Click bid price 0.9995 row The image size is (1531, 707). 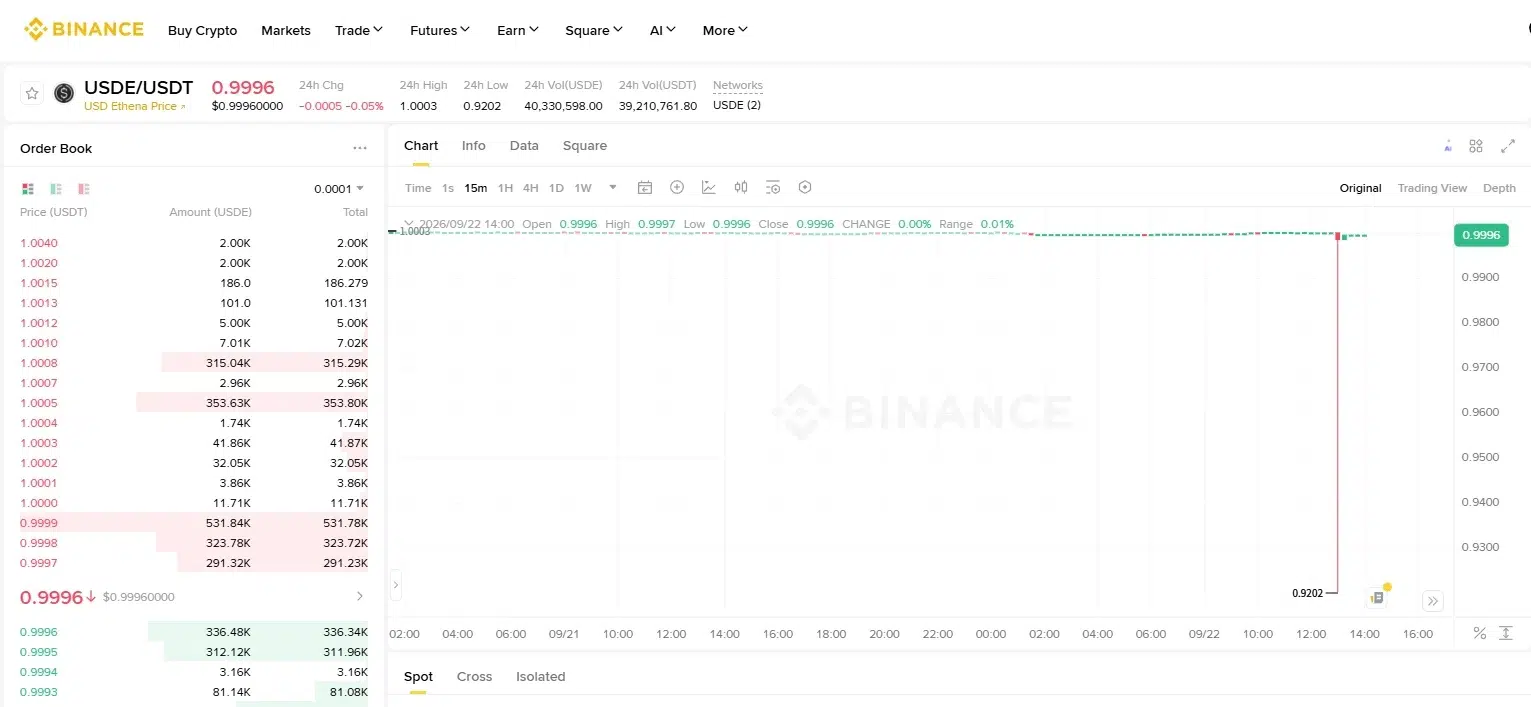point(194,652)
